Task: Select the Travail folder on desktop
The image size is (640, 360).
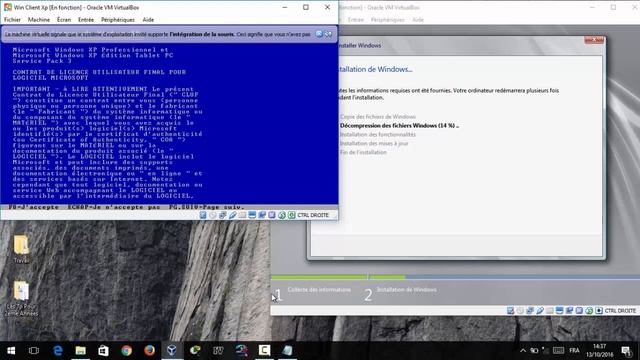Action: click(x=21, y=249)
